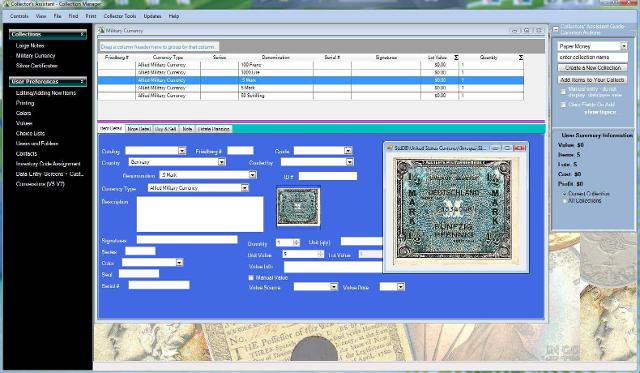Open the Value Date dropdown
This screenshot has width=640, height=373.
point(401,287)
